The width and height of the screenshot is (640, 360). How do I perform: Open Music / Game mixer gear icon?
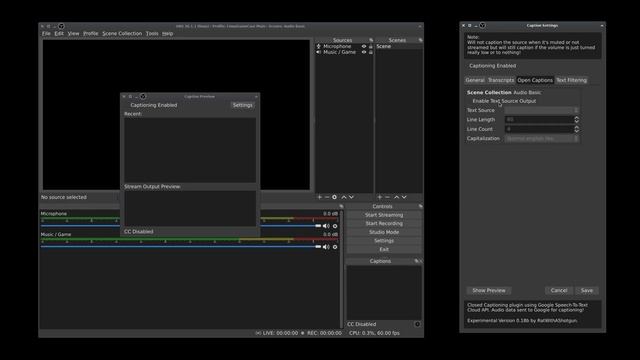pos(335,247)
